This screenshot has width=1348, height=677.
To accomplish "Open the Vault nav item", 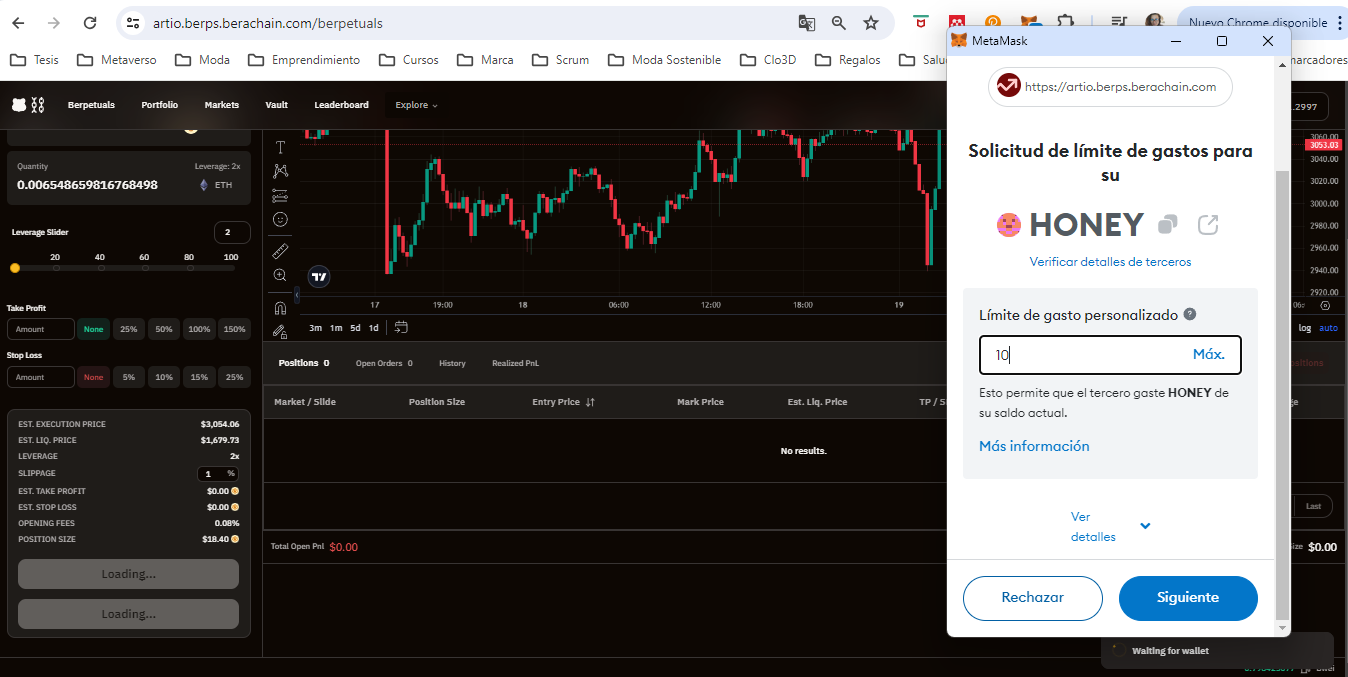I will (277, 105).
